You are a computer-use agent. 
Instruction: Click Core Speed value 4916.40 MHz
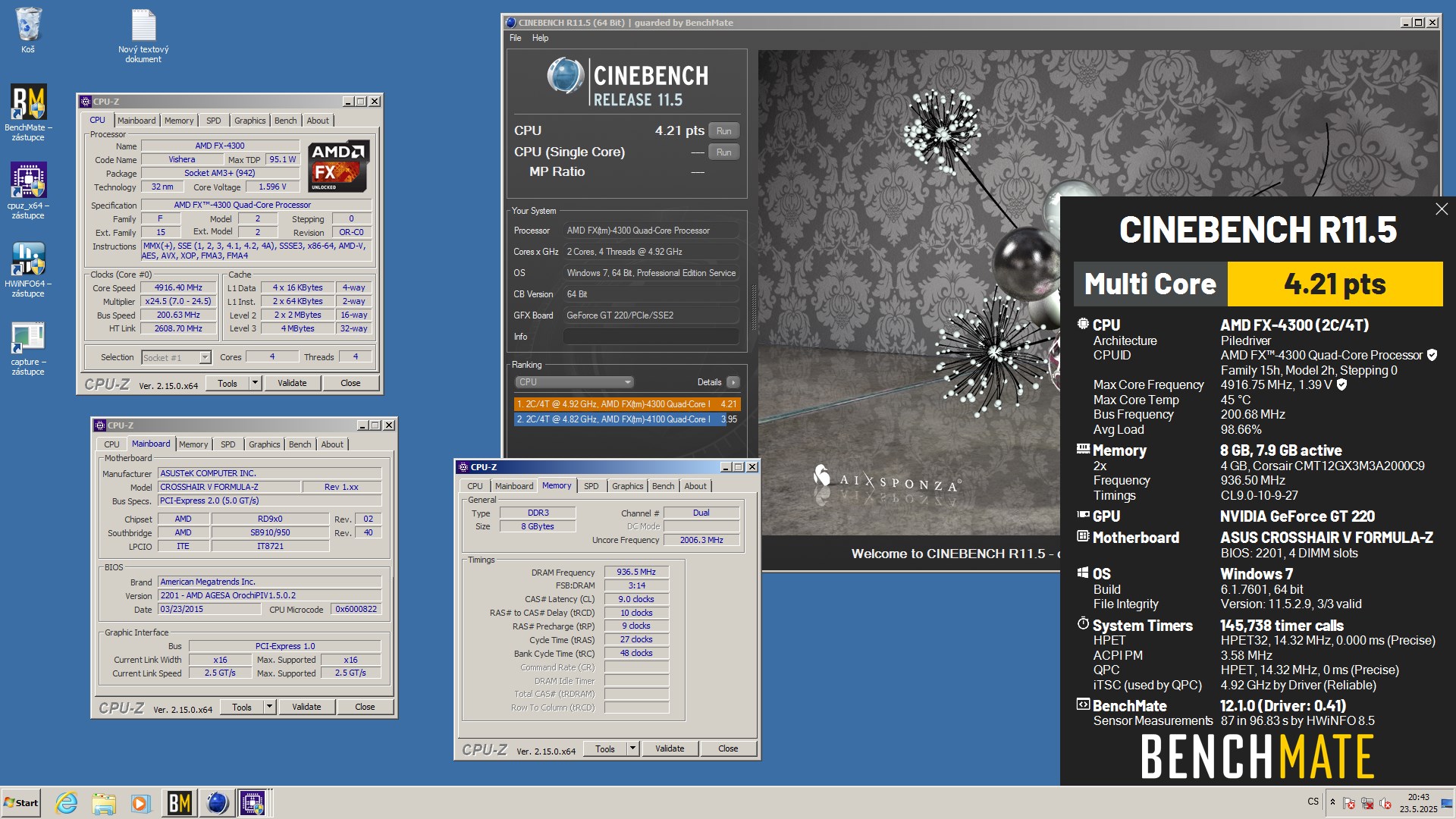coord(178,288)
